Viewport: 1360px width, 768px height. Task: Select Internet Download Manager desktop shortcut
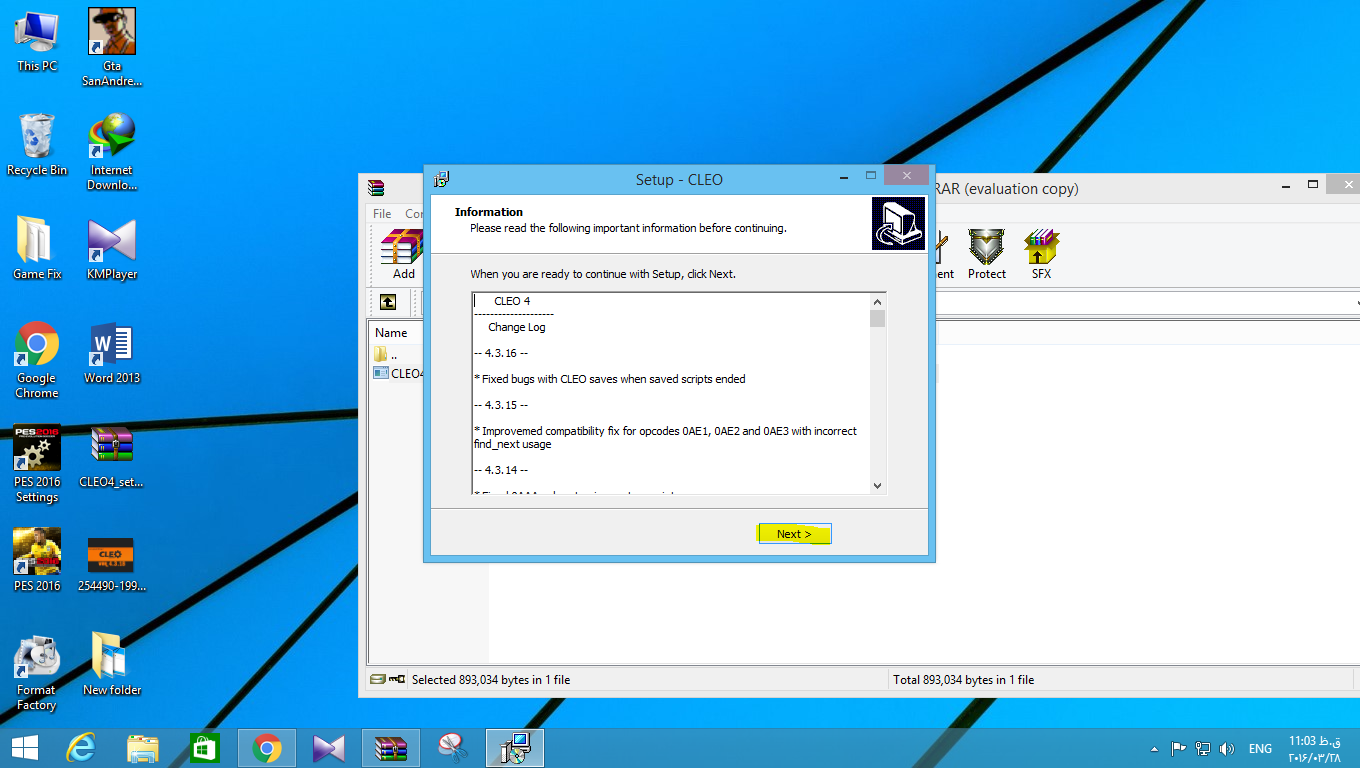click(112, 152)
